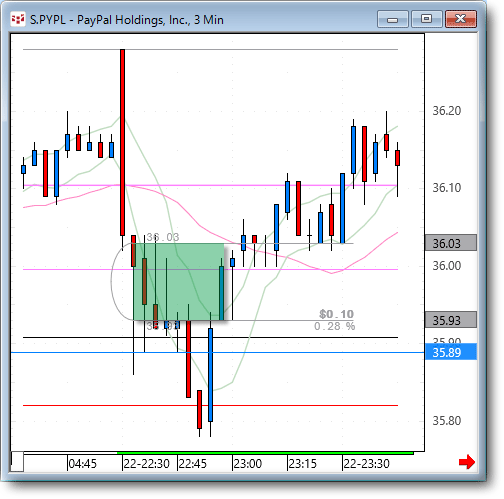Select the red horizontal line near 35.82

(x=210, y=405)
